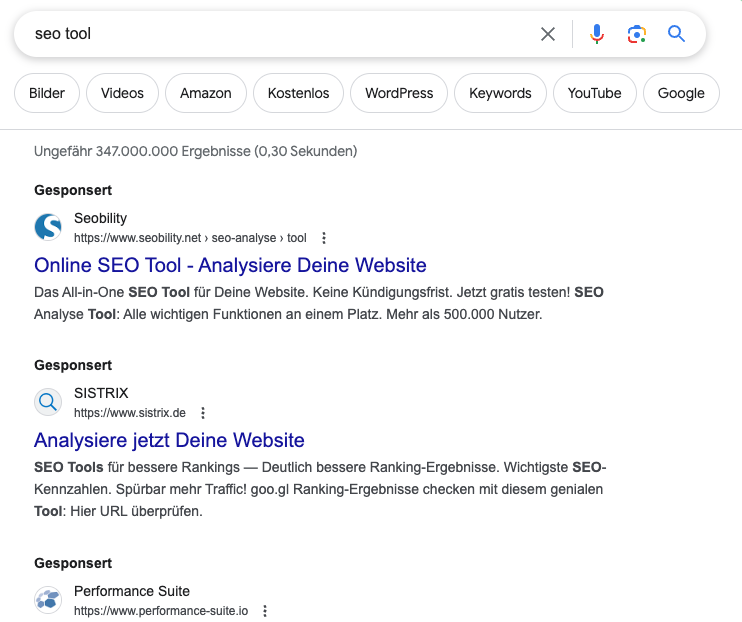Click the https://www.performance-suite.io URL

(x=161, y=611)
